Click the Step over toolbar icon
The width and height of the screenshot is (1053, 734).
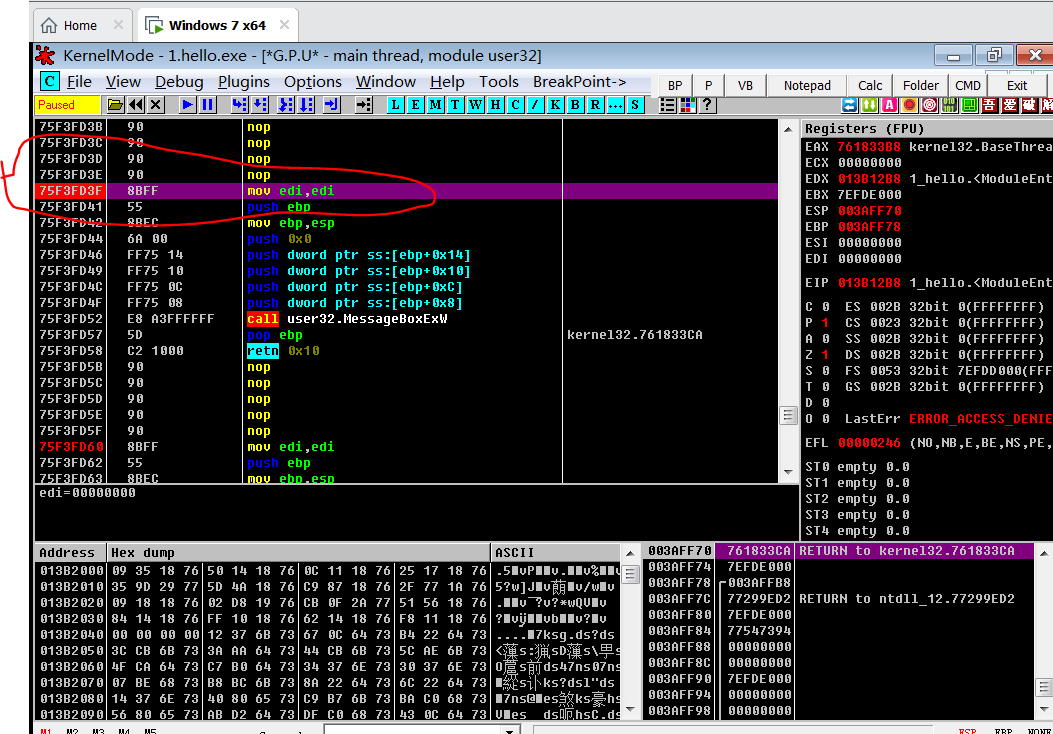coord(260,105)
